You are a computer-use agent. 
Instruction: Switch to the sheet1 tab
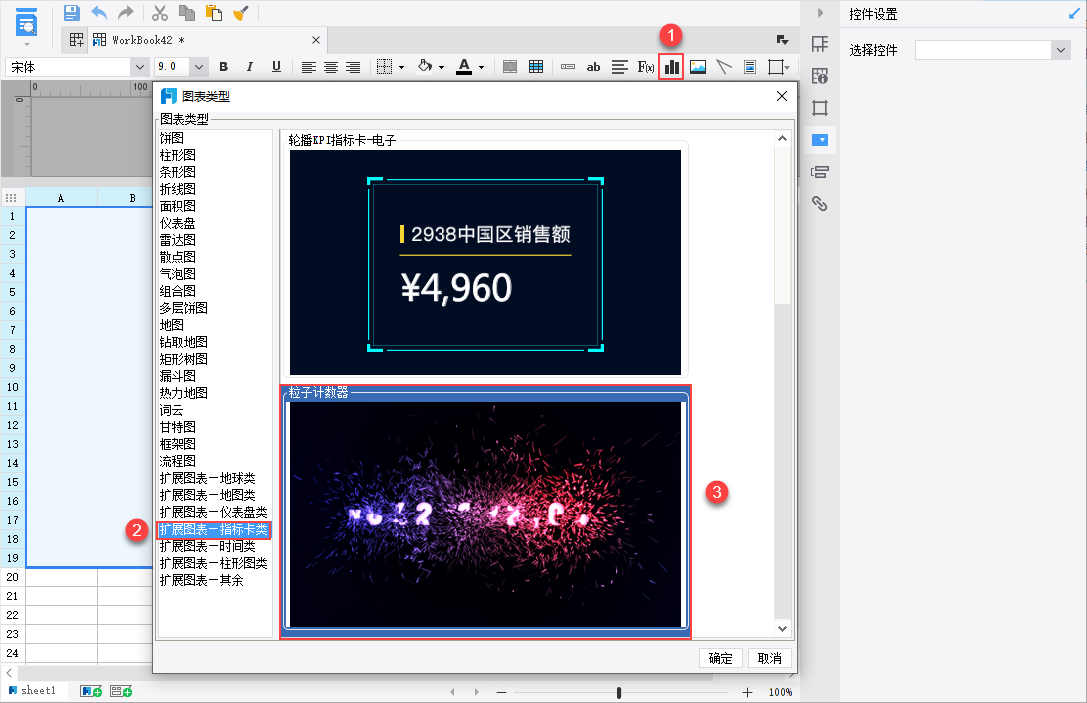(x=38, y=691)
